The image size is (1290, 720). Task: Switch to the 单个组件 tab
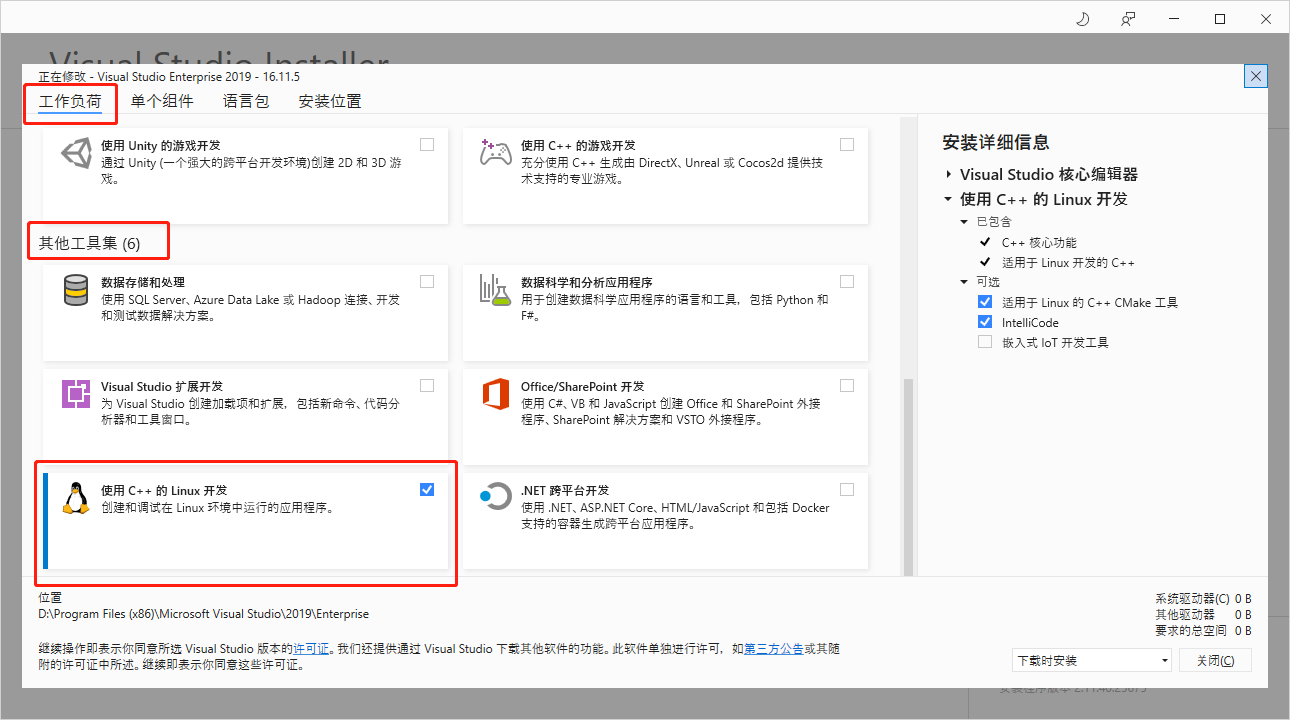pos(163,100)
